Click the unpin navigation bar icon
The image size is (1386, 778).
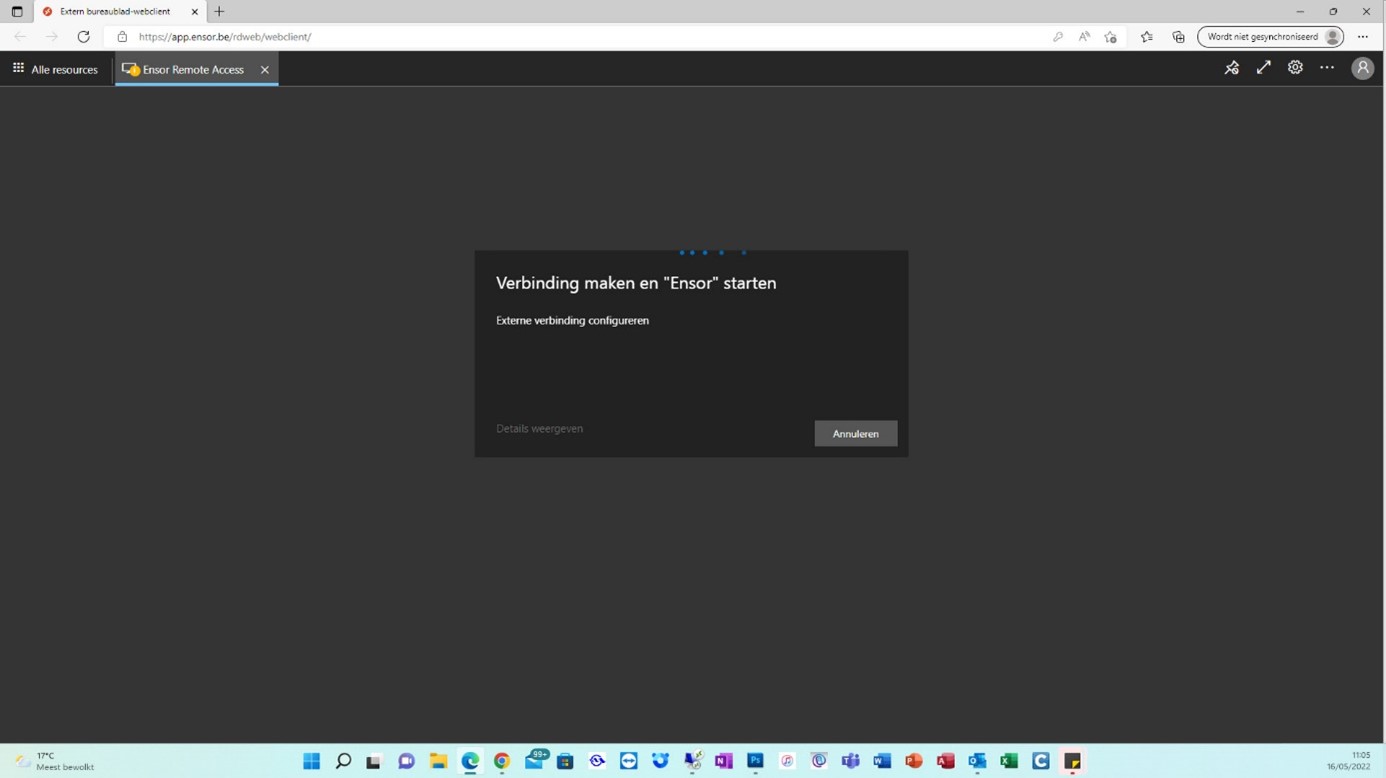click(1232, 68)
